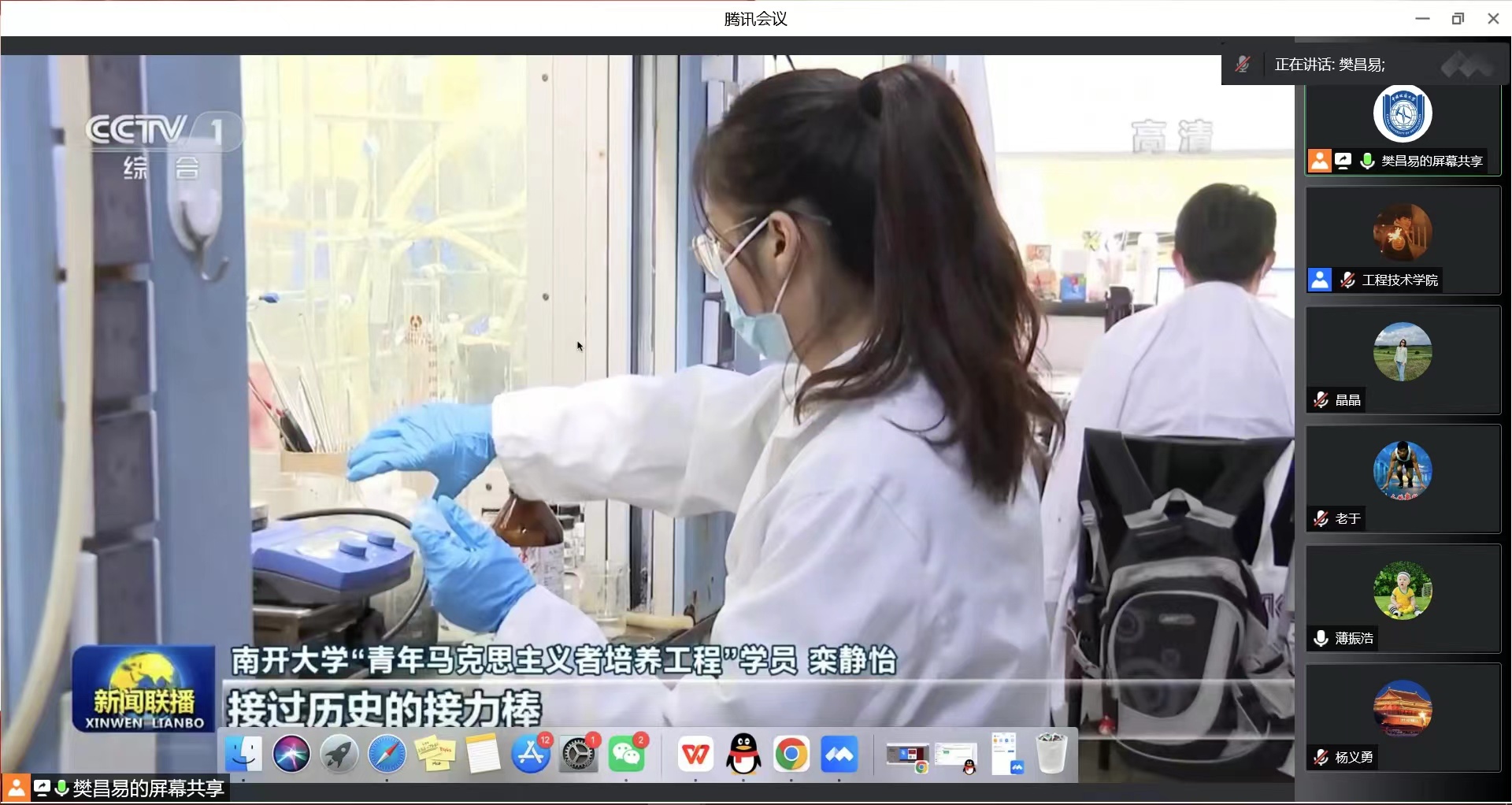This screenshot has height=805, width=1512.
Task: Open Launchpad rocket icon
Action: (x=339, y=755)
